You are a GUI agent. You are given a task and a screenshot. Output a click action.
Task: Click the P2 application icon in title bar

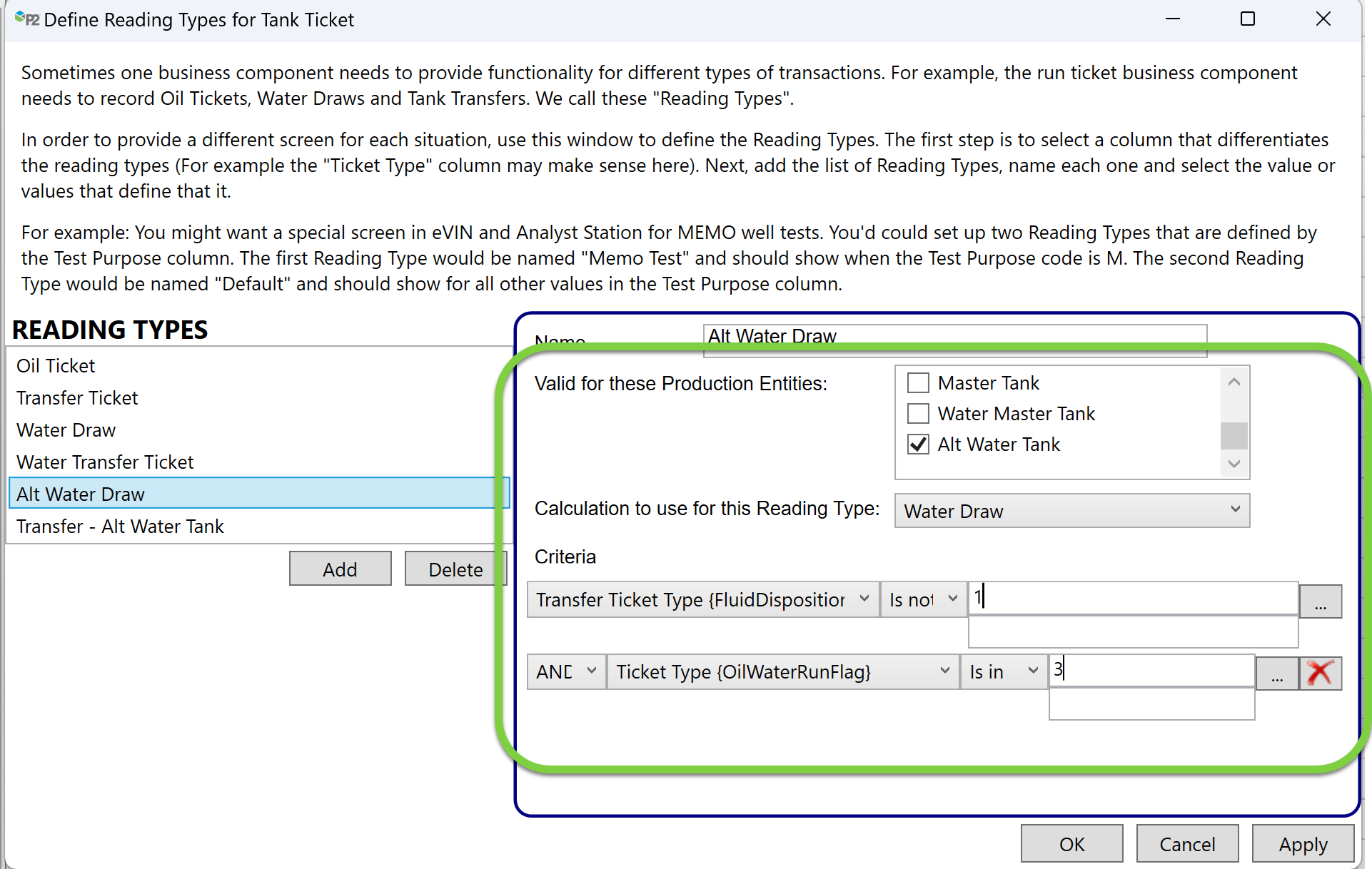click(x=26, y=19)
